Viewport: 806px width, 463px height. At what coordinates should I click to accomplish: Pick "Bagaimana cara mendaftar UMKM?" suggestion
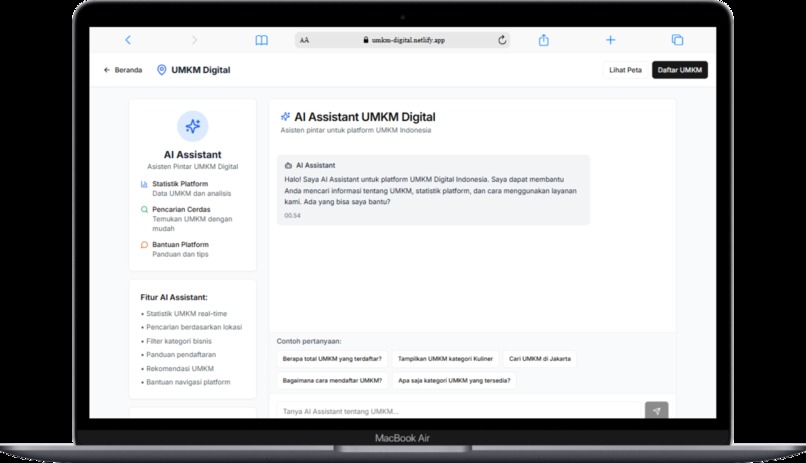click(332, 381)
